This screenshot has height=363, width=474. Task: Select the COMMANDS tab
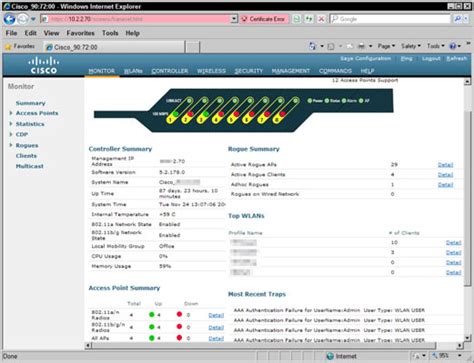tap(335, 71)
